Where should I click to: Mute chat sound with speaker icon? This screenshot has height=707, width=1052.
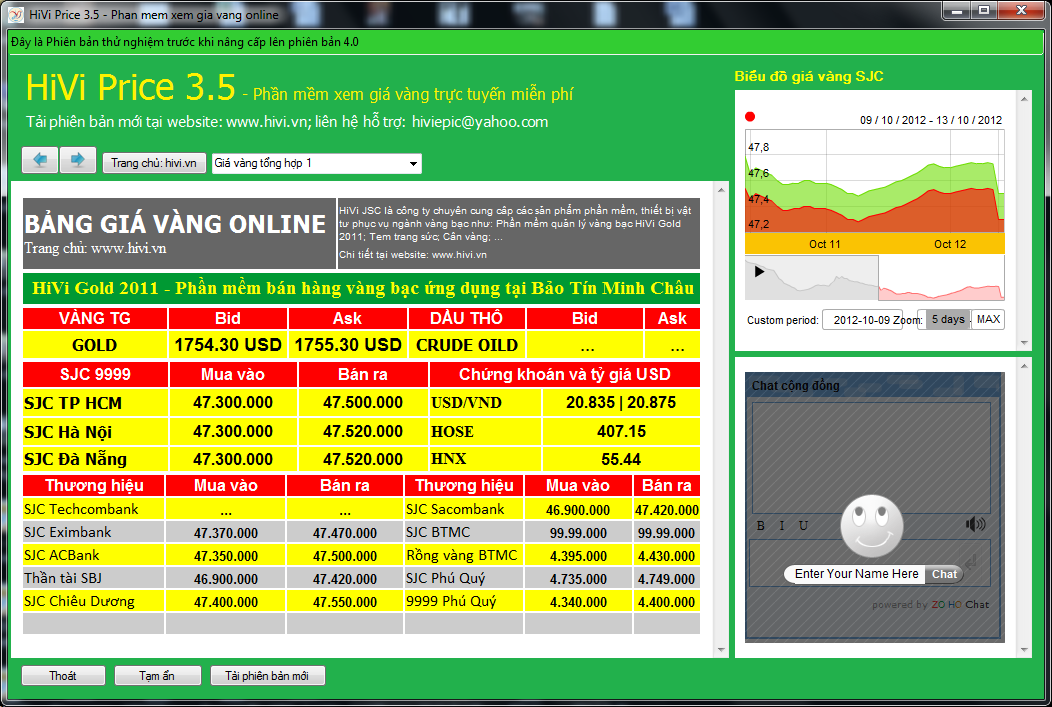click(976, 524)
